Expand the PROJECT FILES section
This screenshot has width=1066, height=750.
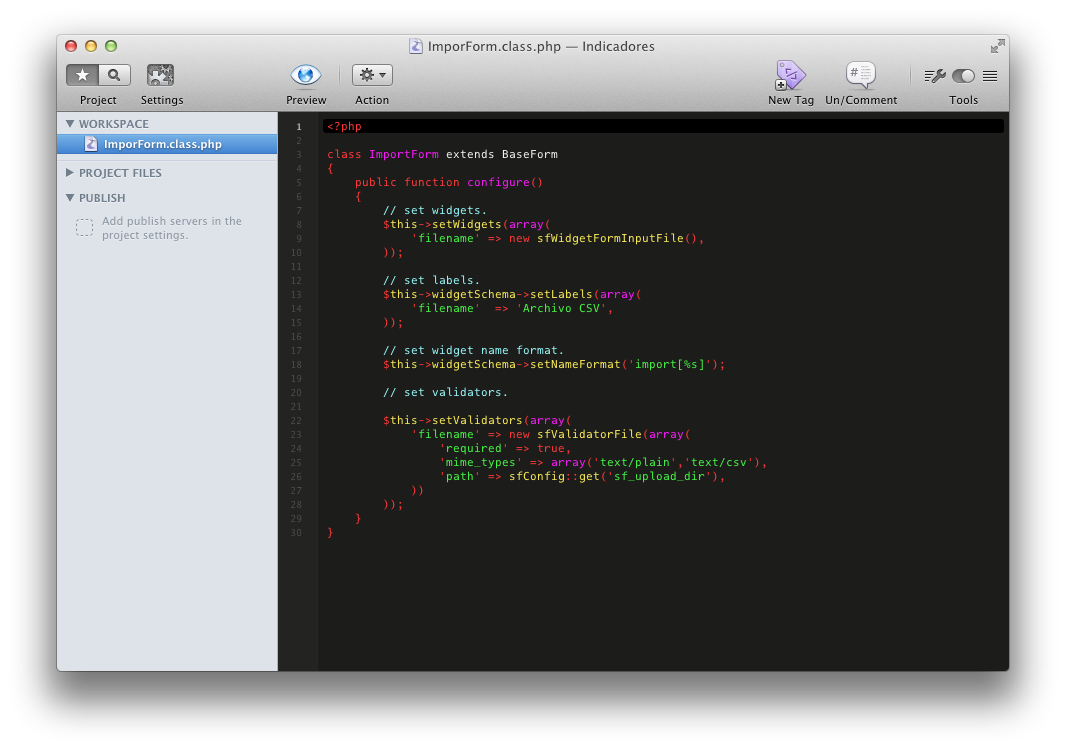tap(69, 173)
